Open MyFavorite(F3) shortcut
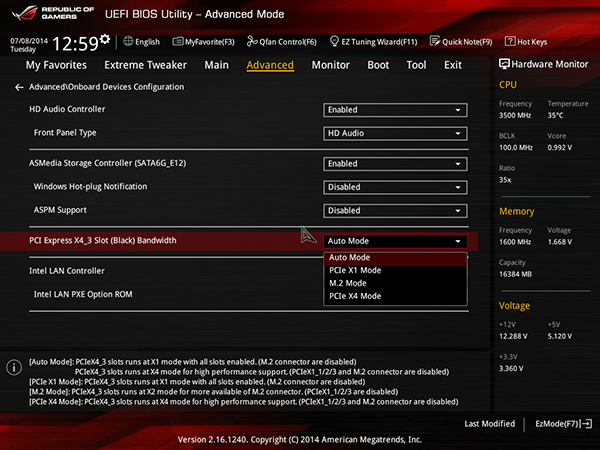This screenshot has height=450, width=600. [204, 42]
